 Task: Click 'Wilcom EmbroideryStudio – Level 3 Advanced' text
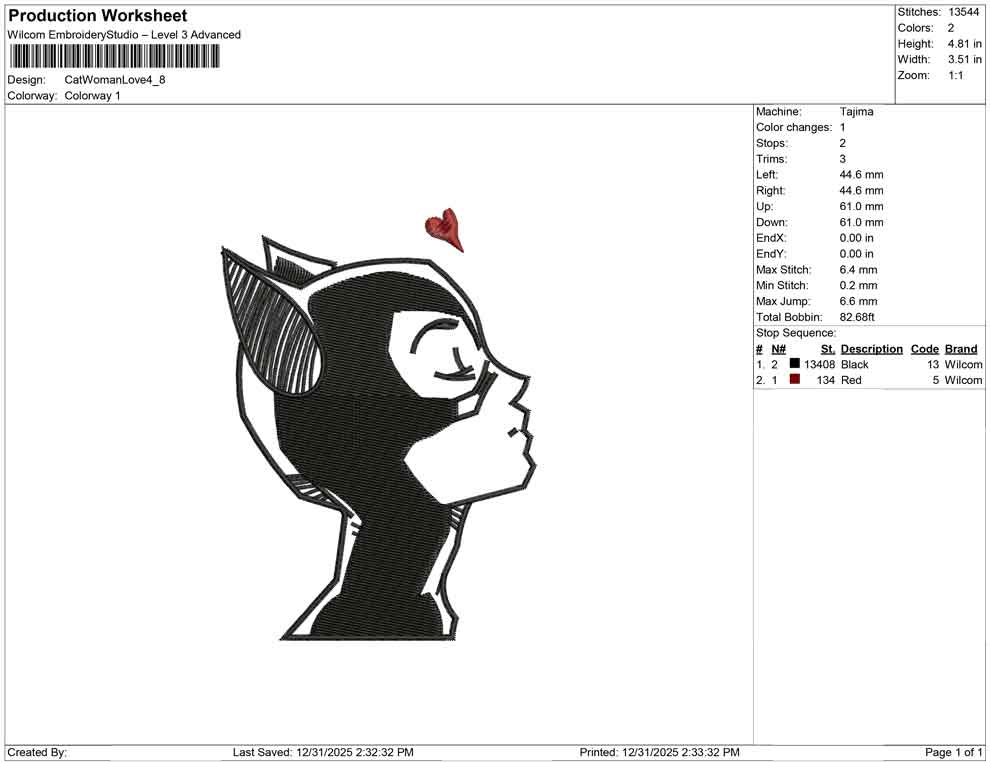point(124,35)
